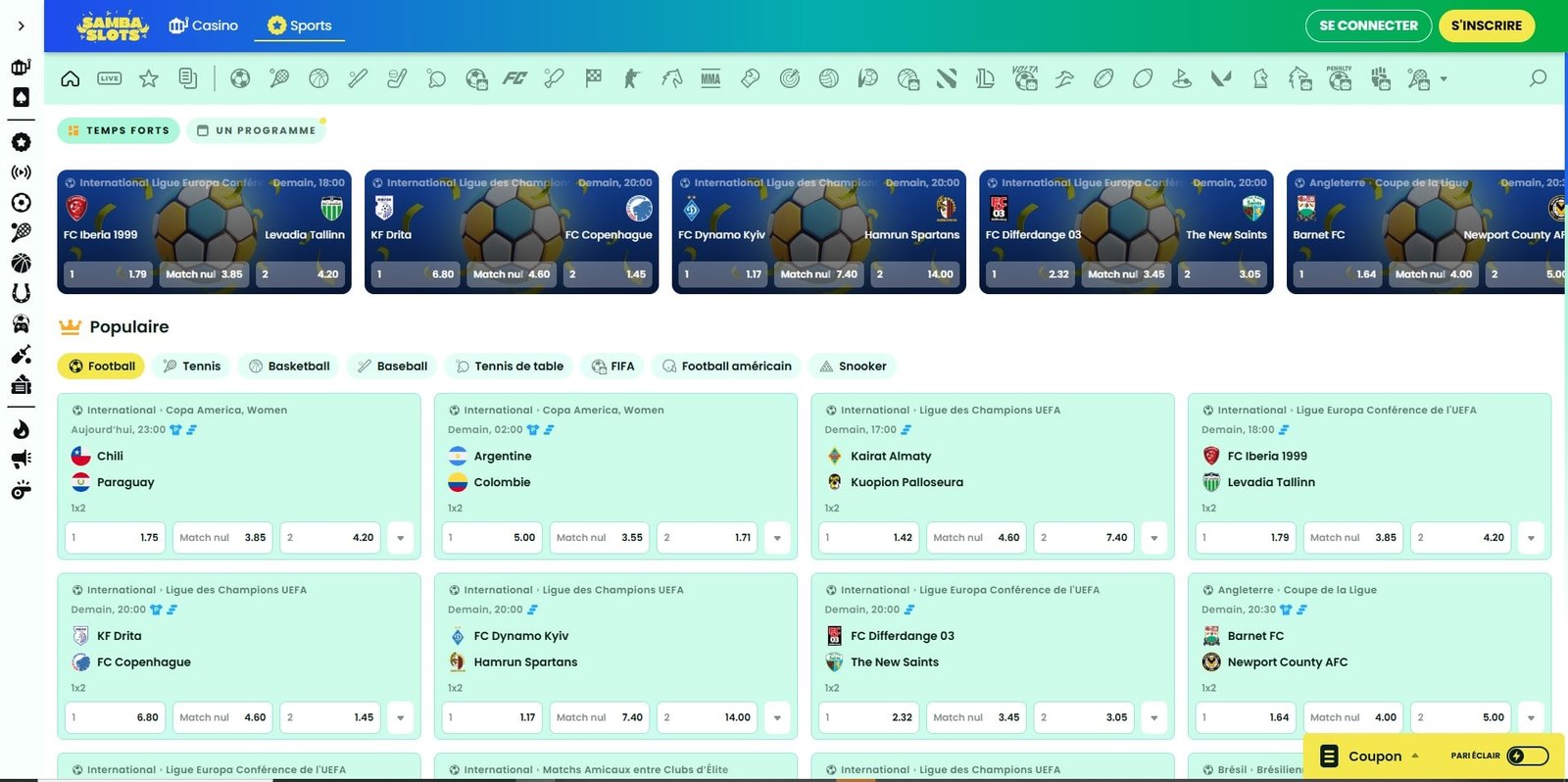1568x782 pixels.
Task: Select Volta football icon in toolbar
Action: click(x=1025, y=78)
